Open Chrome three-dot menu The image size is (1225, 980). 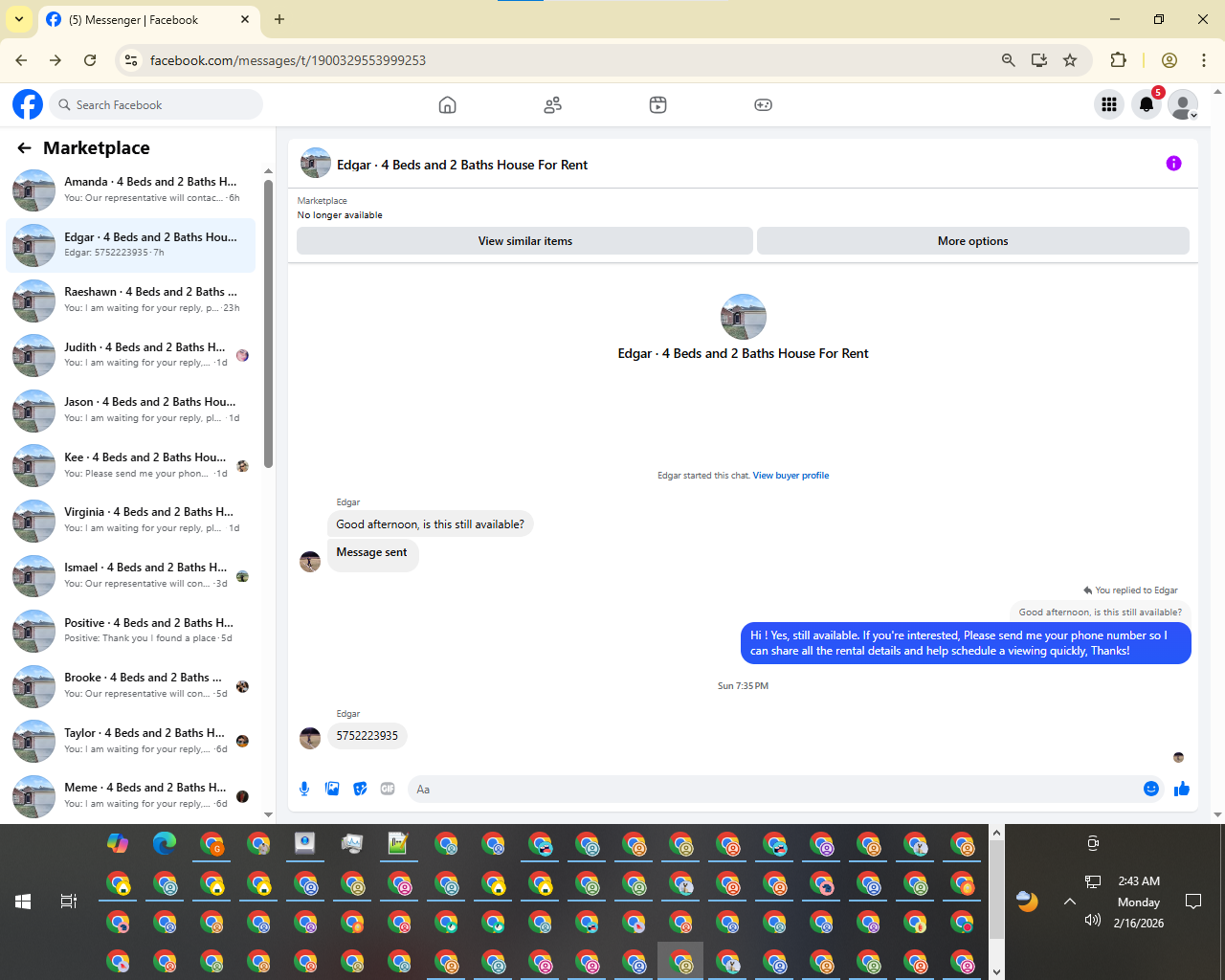1204,60
